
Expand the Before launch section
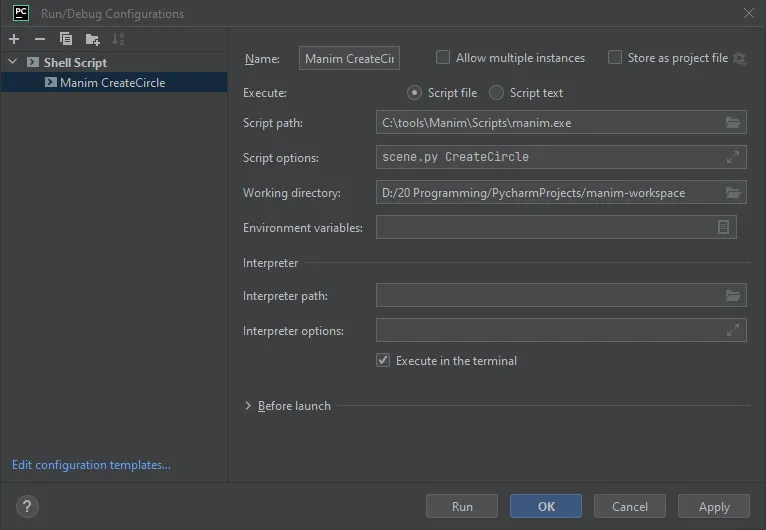248,406
